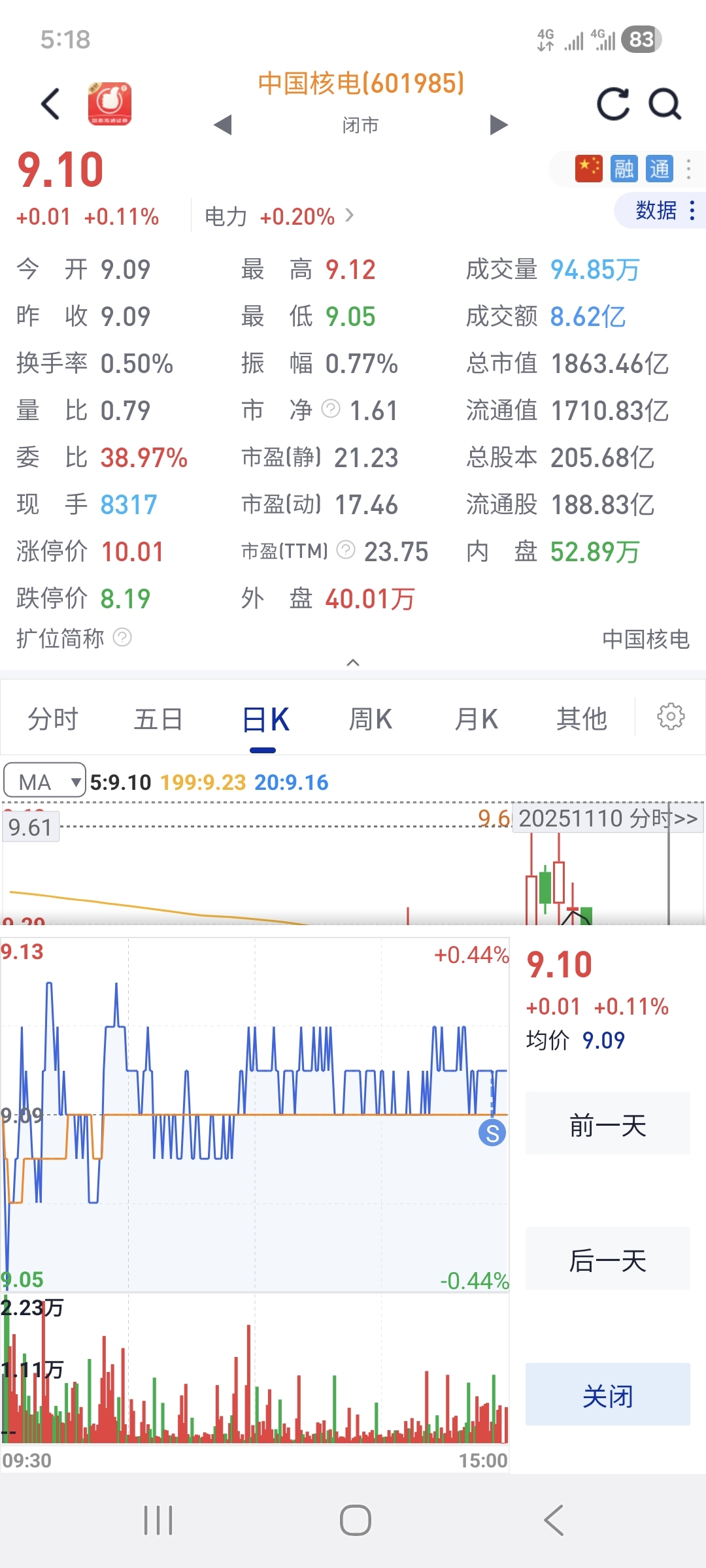
Task: Tap 外盘 40.01万 value
Action: [x=370, y=599]
